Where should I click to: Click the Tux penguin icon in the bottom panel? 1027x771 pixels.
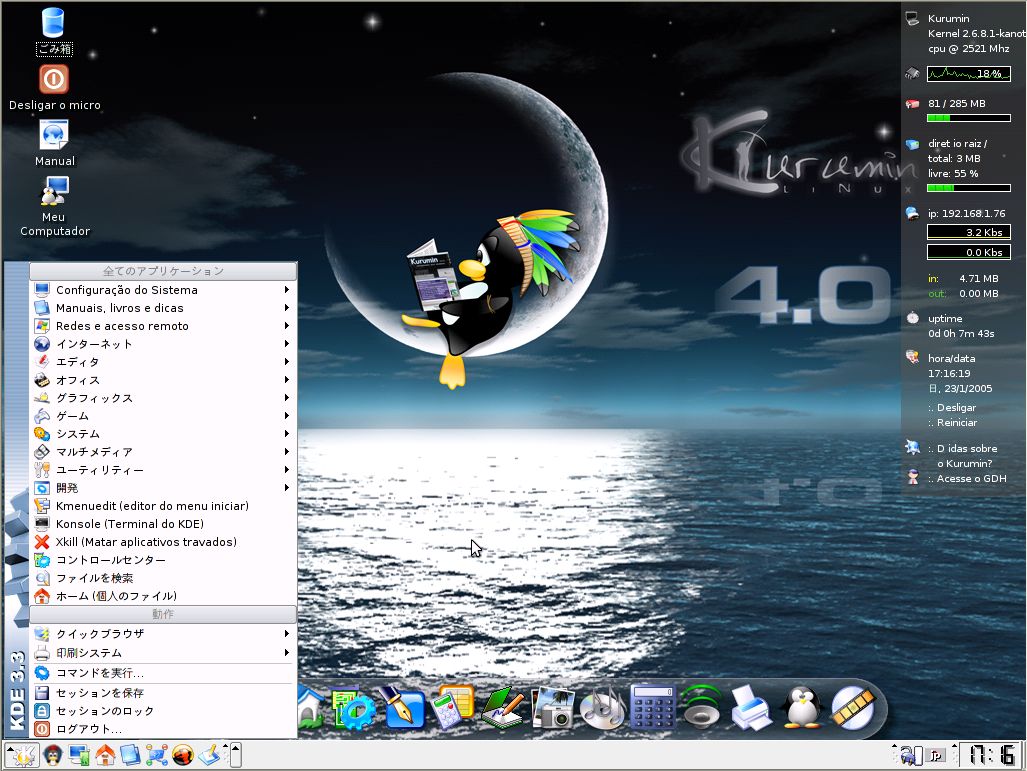point(53,755)
